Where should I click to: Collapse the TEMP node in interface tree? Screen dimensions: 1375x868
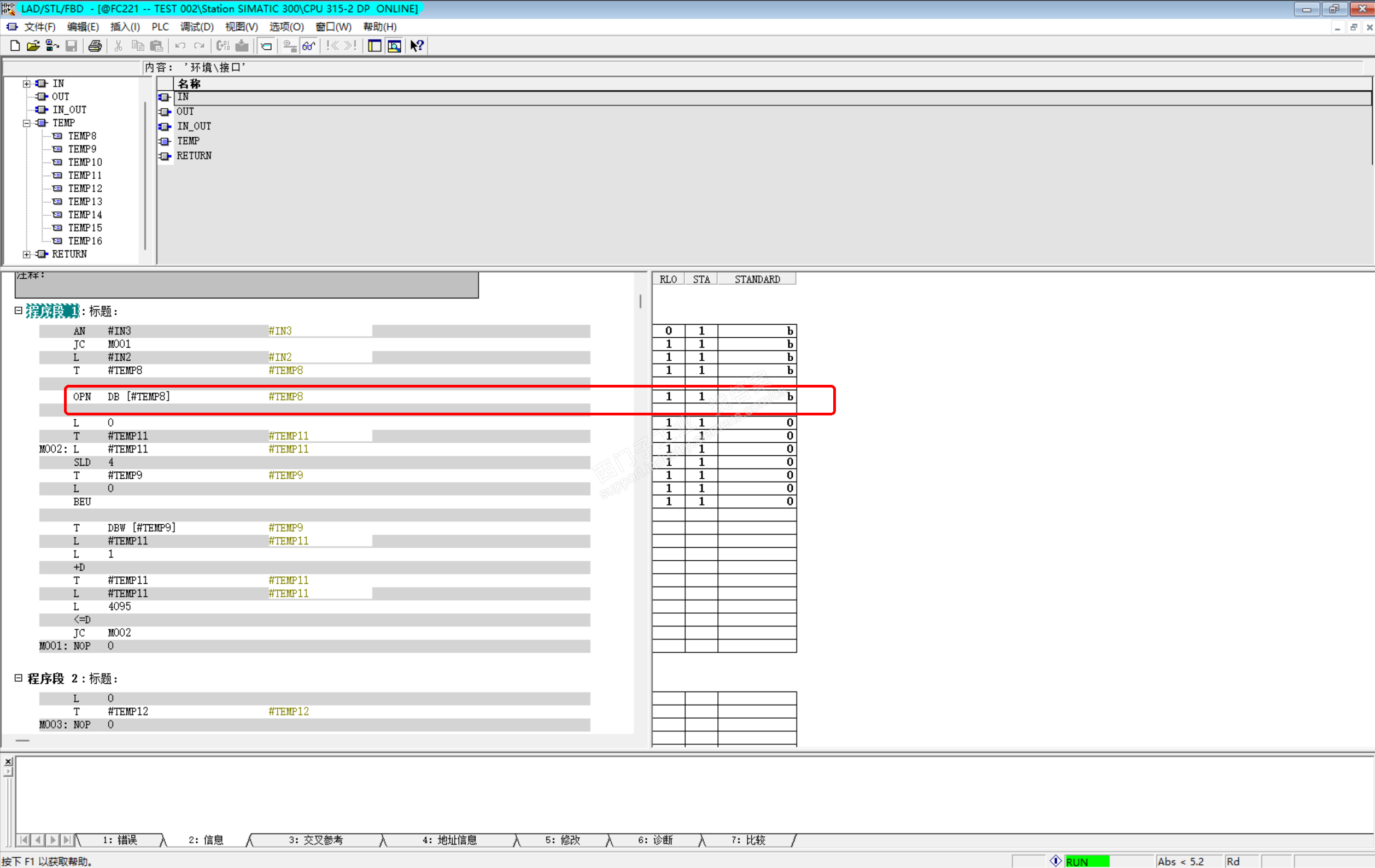click(26, 124)
